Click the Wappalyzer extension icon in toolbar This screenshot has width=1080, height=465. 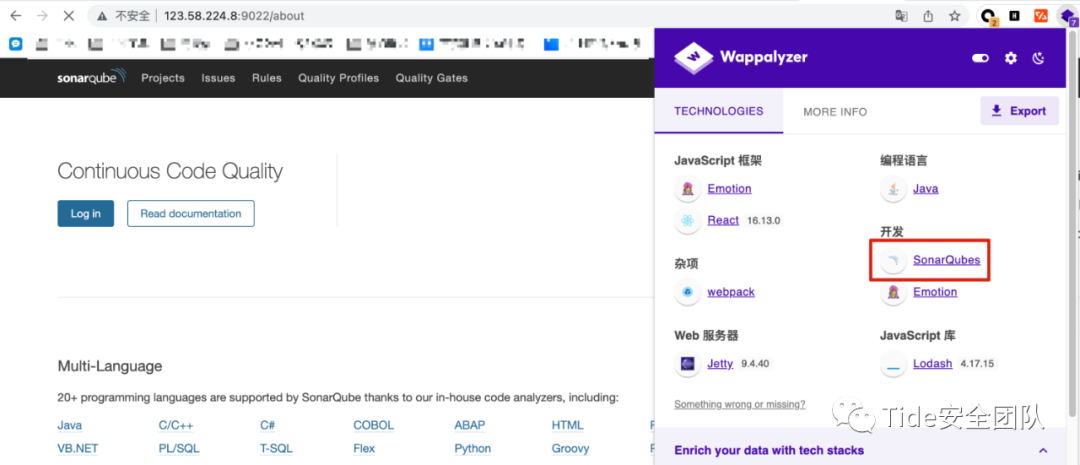(x=1067, y=16)
